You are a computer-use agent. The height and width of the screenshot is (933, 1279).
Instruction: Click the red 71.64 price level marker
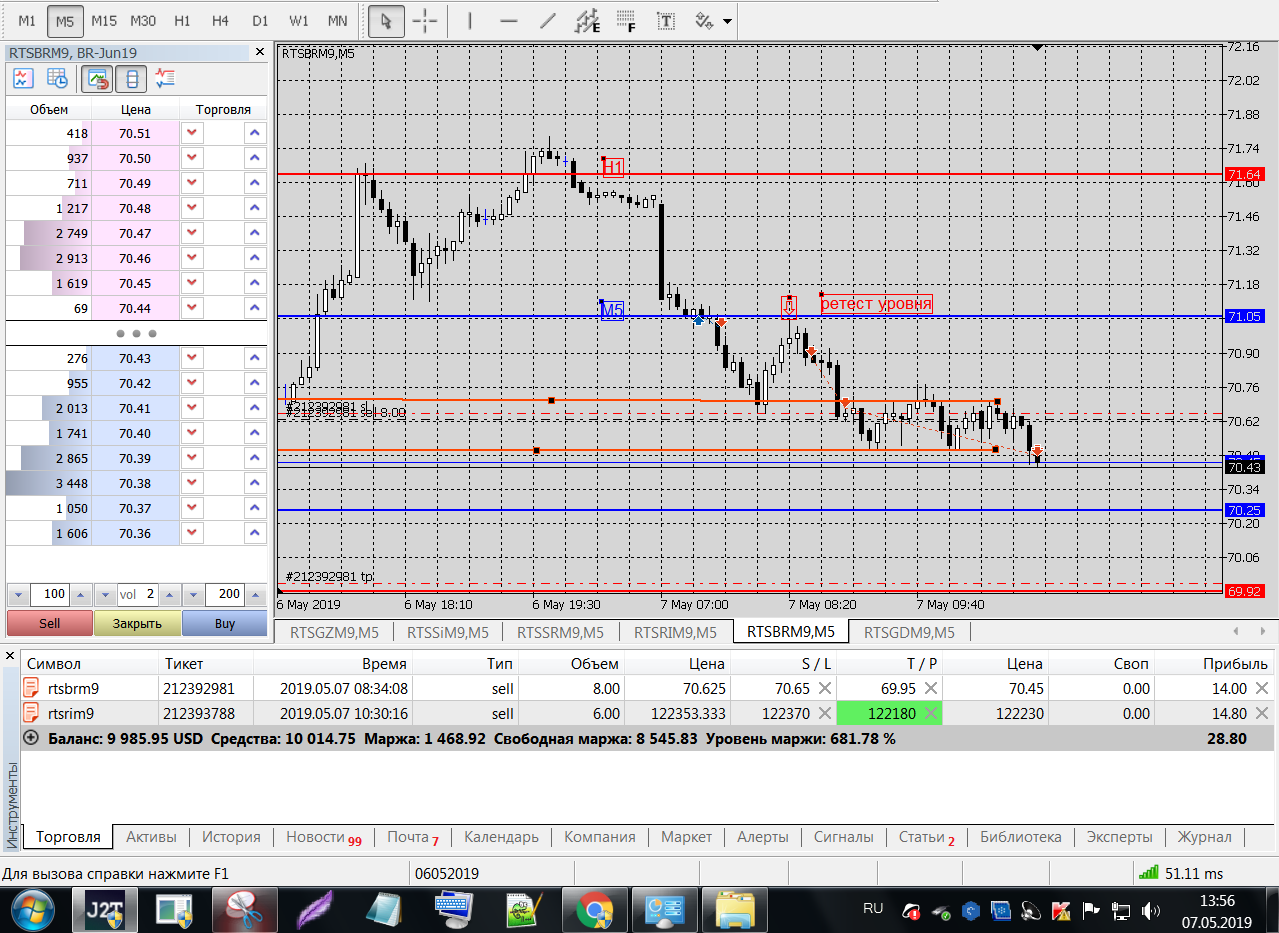(x=1244, y=175)
